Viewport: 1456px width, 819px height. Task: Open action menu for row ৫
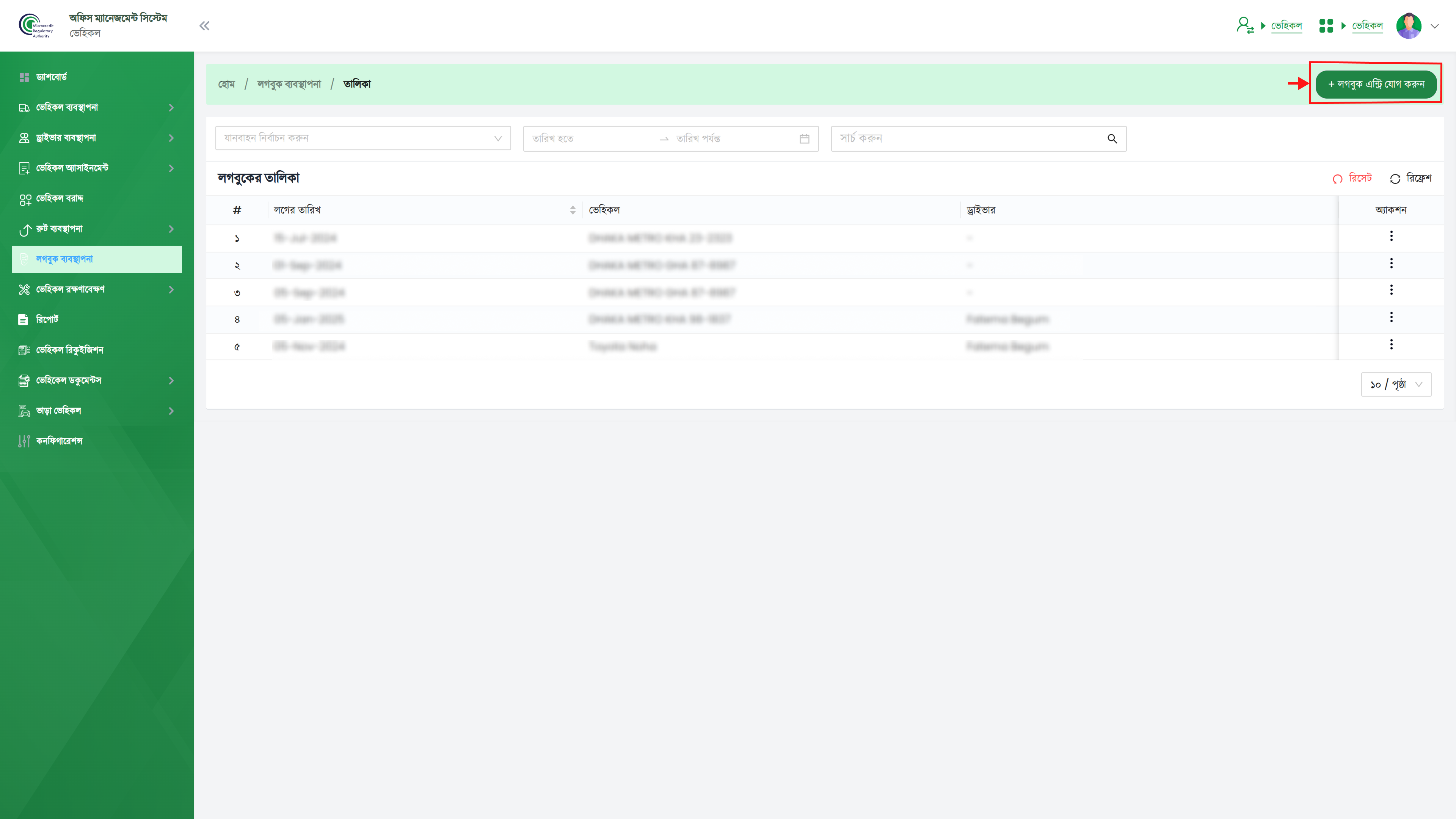tap(1391, 344)
